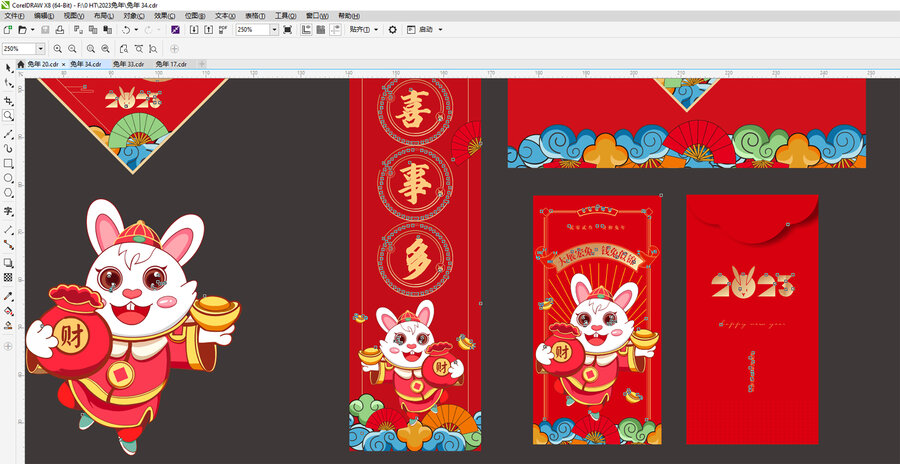Toggle Show grid button
900x464 pixels.
click(x=321, y=29)
